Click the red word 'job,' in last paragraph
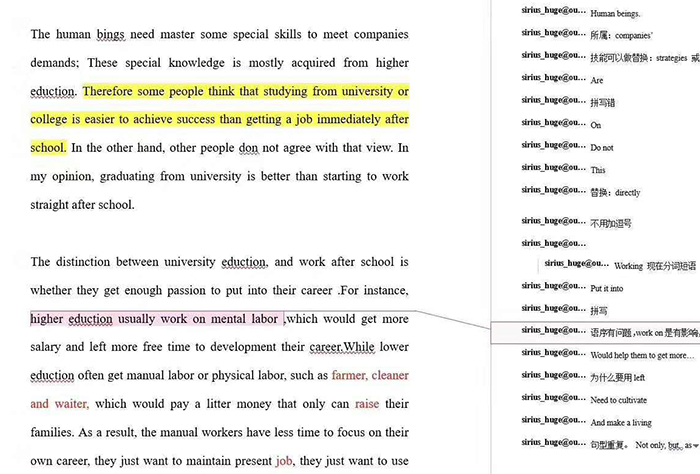 tap(283, 461)
